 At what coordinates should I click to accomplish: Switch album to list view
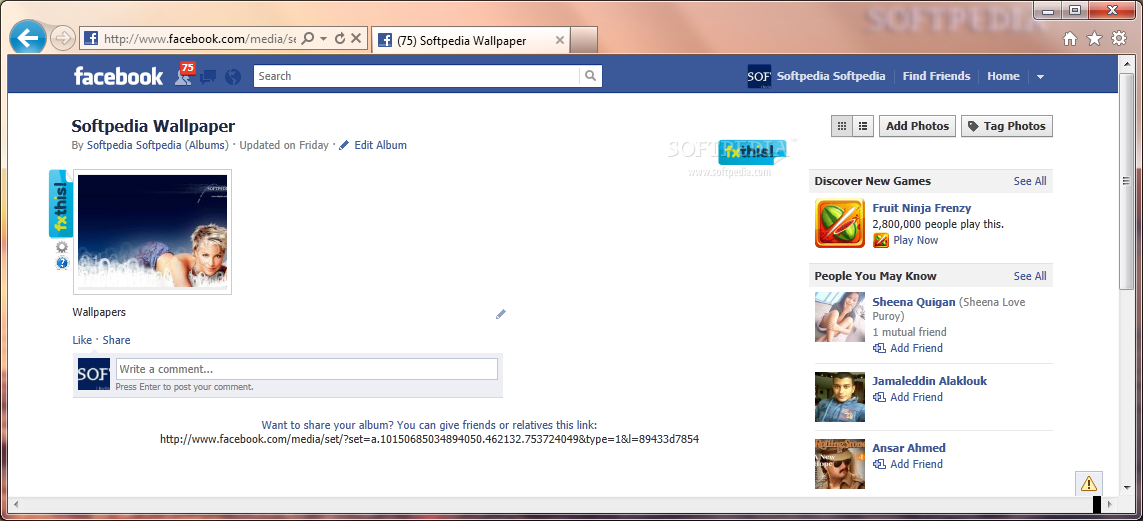[863, 126]
